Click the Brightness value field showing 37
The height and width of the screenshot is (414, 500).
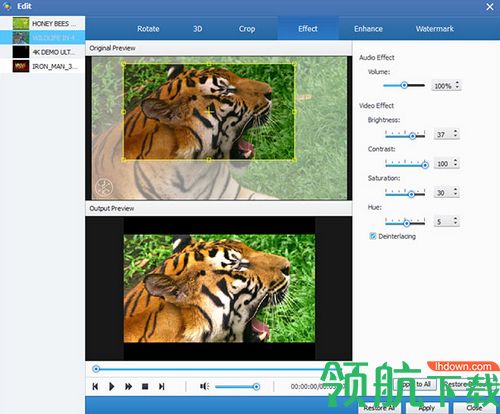443,134
